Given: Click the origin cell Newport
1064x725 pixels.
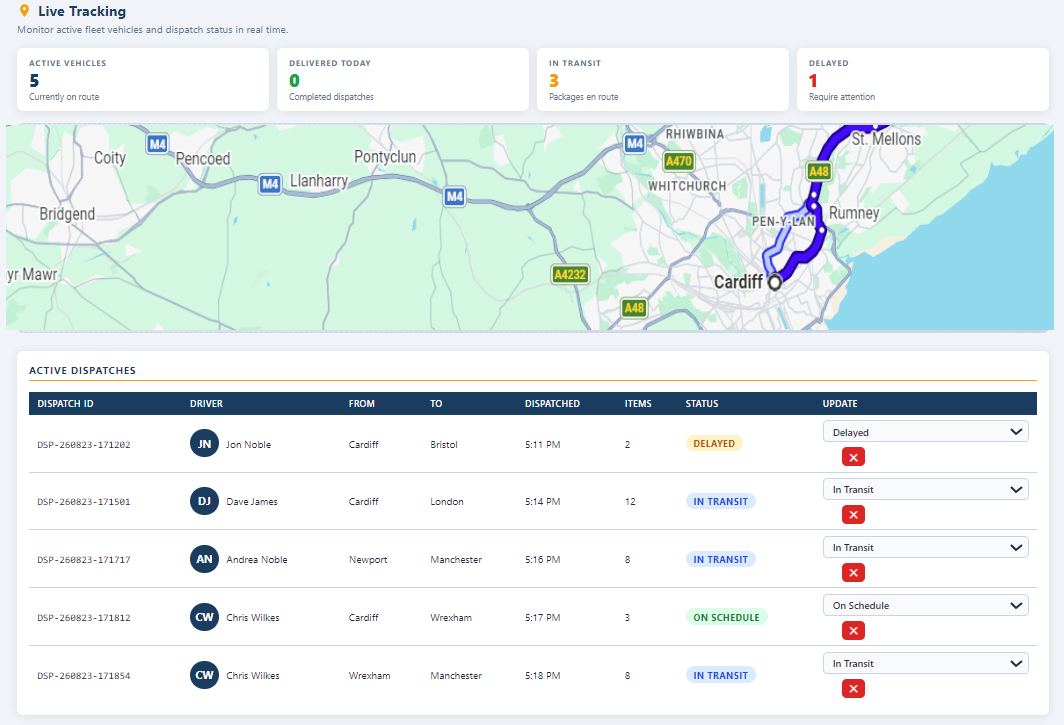Looking at the screenshot, I should (x=368, y=560).
